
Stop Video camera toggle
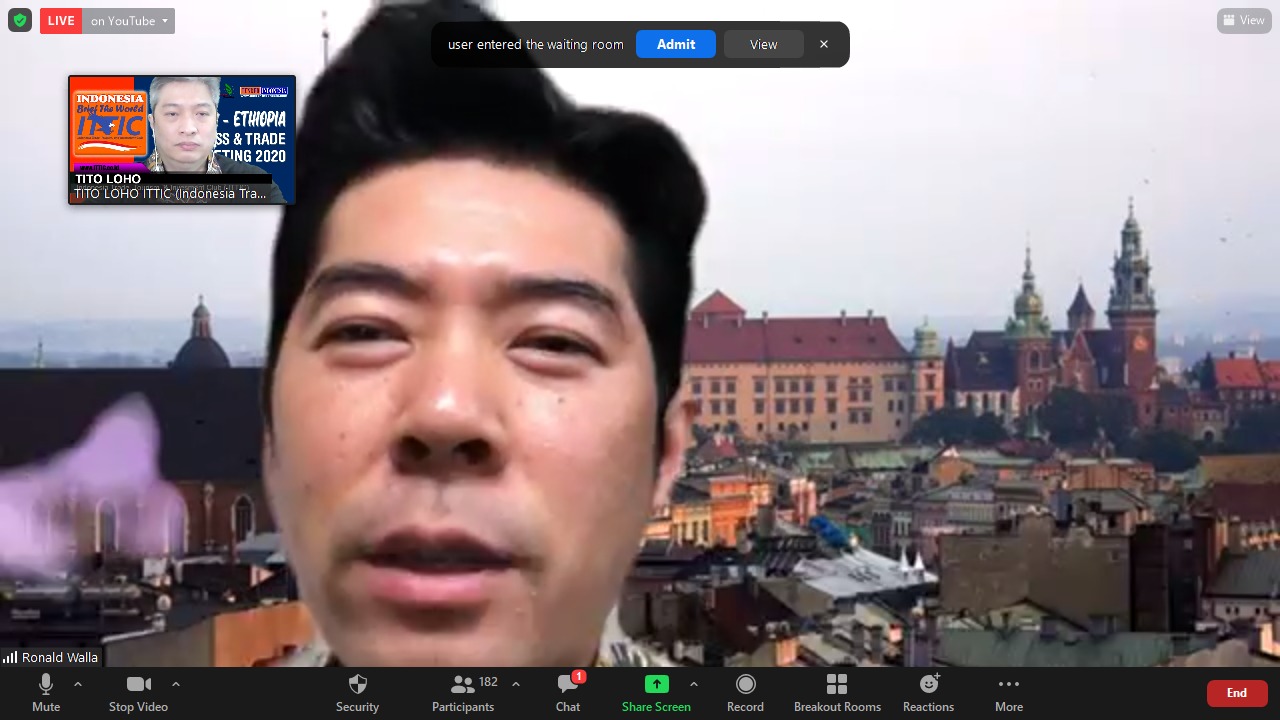[x=138, y=692]
